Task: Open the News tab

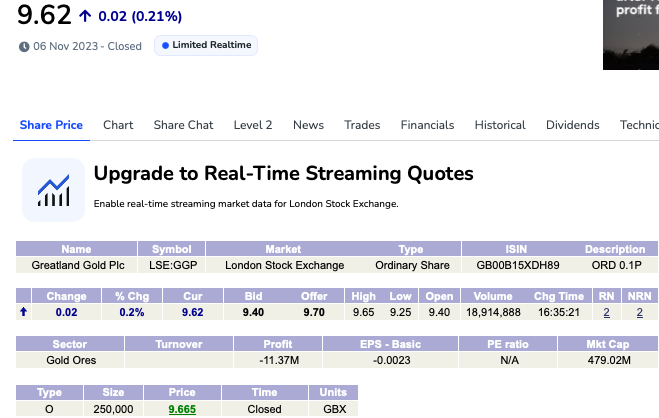Action: (x=308, y=125)
